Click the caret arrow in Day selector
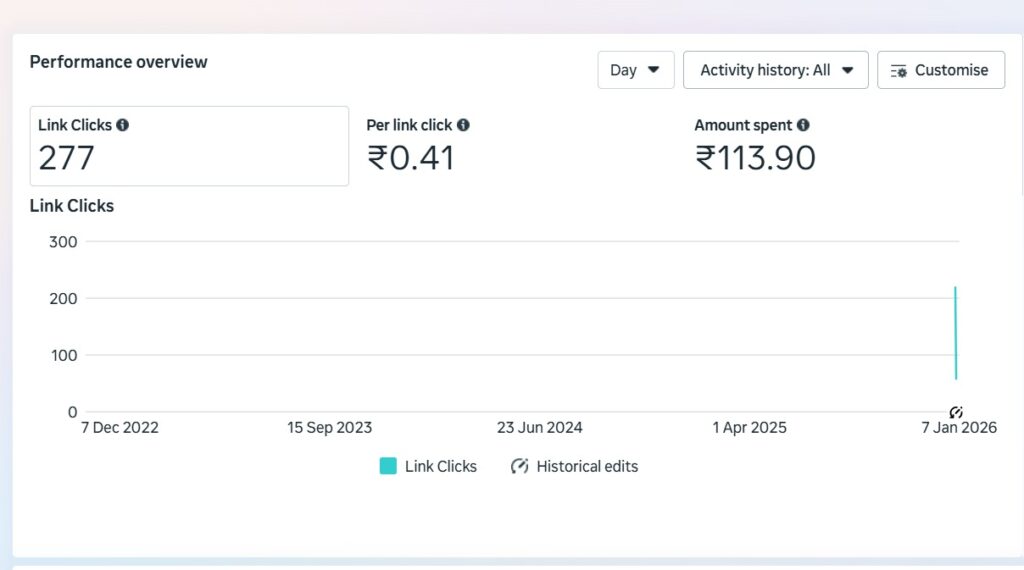Image resolution: width=1024 pixels, height=570 pixels. click(654, 70)
